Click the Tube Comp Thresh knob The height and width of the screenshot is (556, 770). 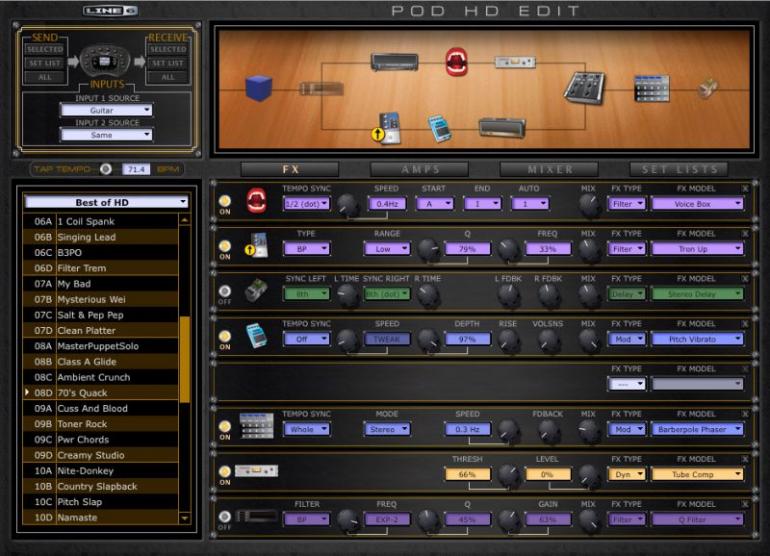(x=509, y=475)
